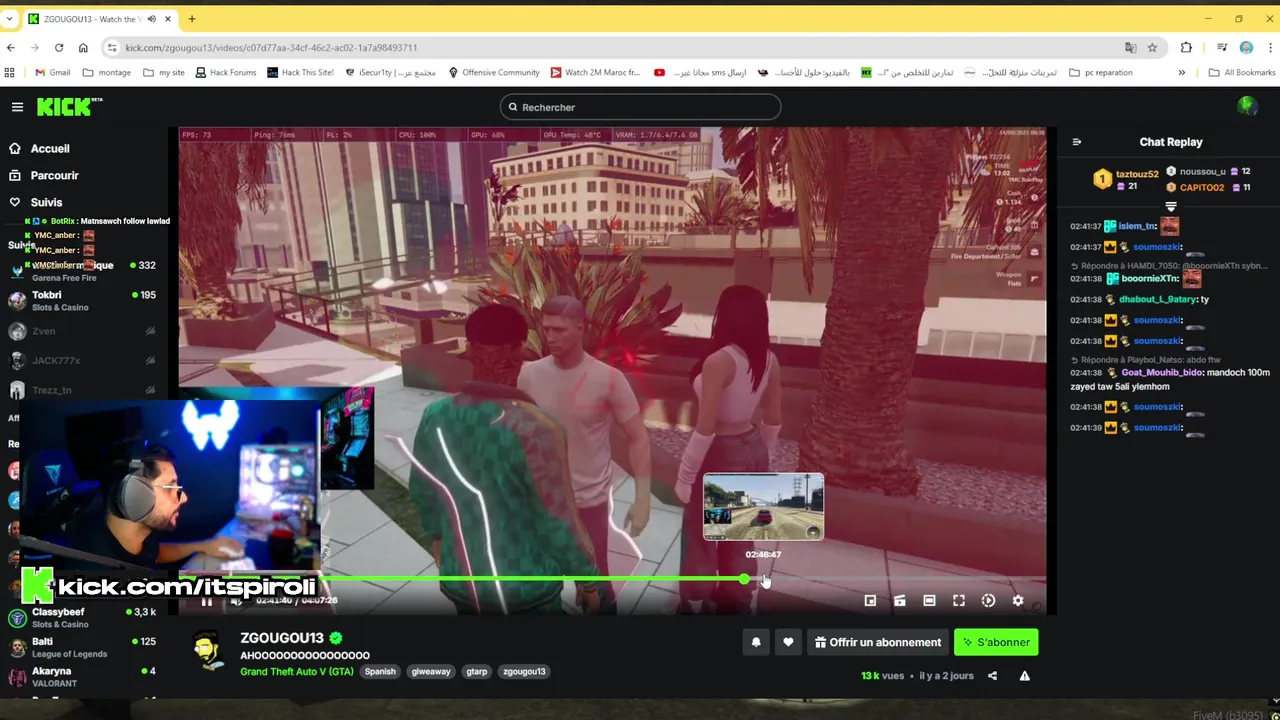Expand the top gifters leaderboard chevron
This screenshot has height=720, width=1280.
point(1171,206)
